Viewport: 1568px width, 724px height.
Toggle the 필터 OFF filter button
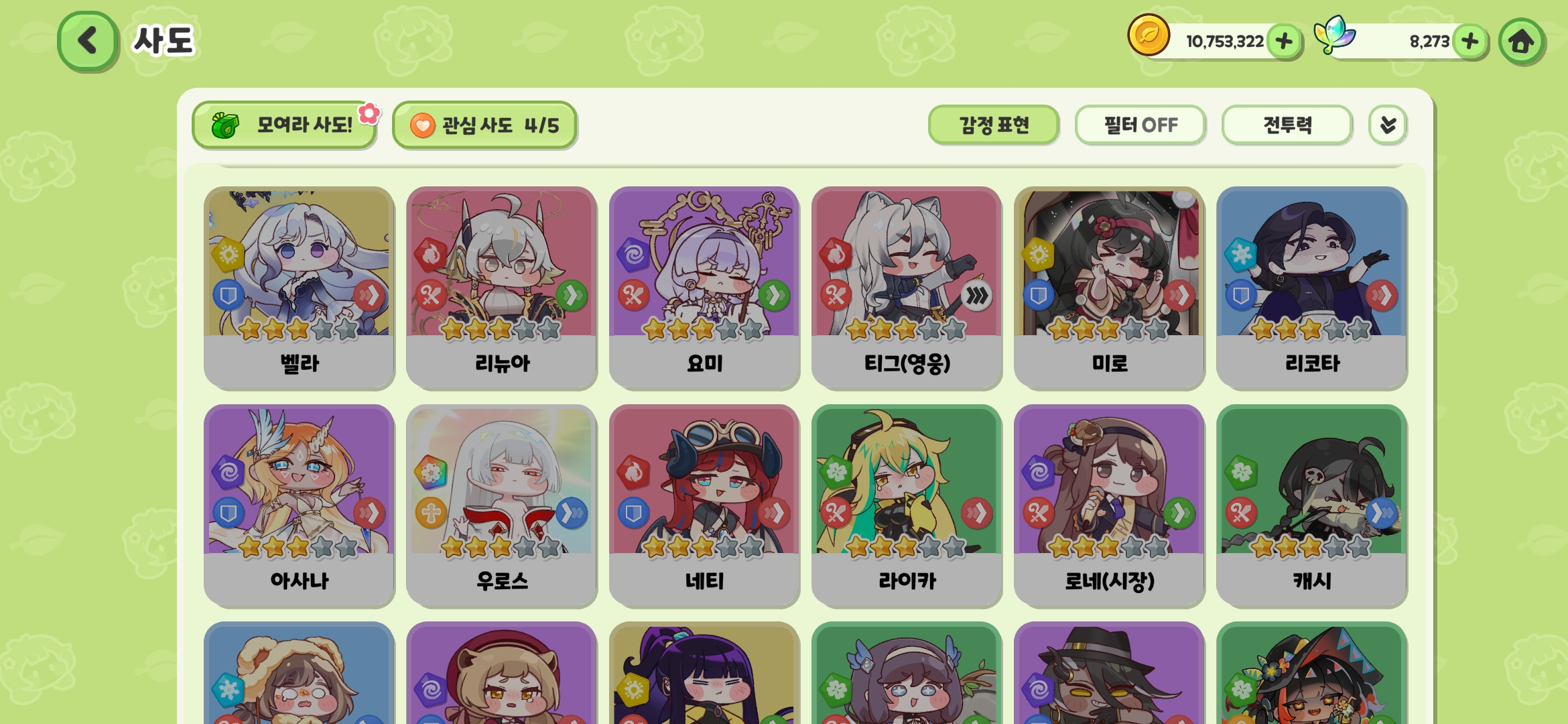pos(1140,125)
